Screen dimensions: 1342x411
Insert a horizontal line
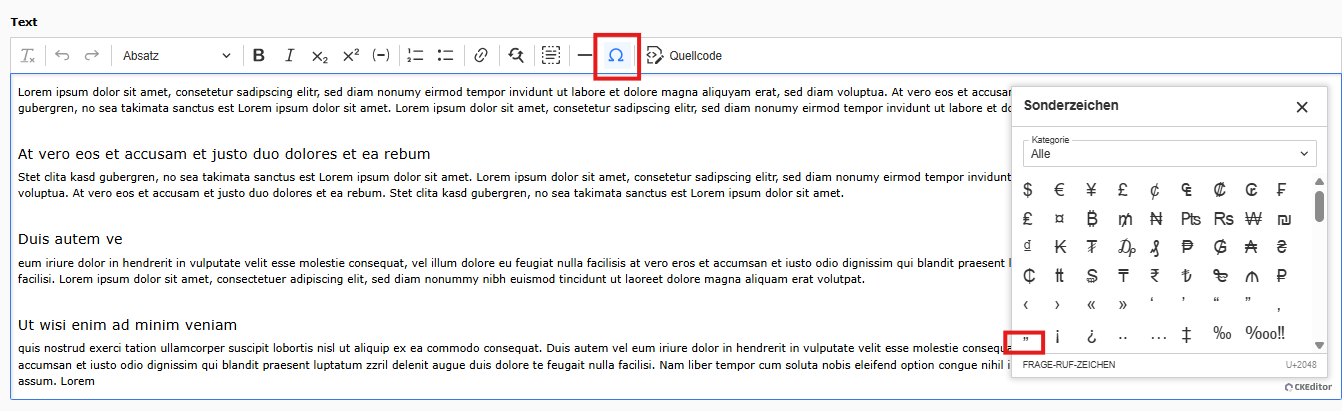click(x=585, y=56)
